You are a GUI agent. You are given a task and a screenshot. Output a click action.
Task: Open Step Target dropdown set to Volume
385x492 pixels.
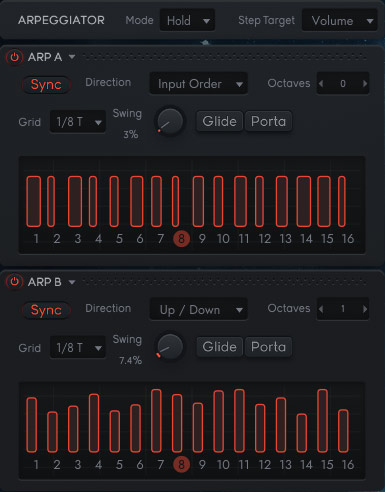[x=340, y=20]
